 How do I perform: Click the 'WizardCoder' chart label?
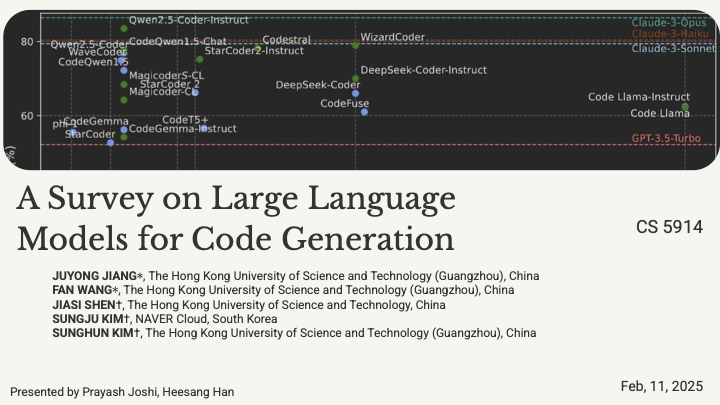click(393, 37)
